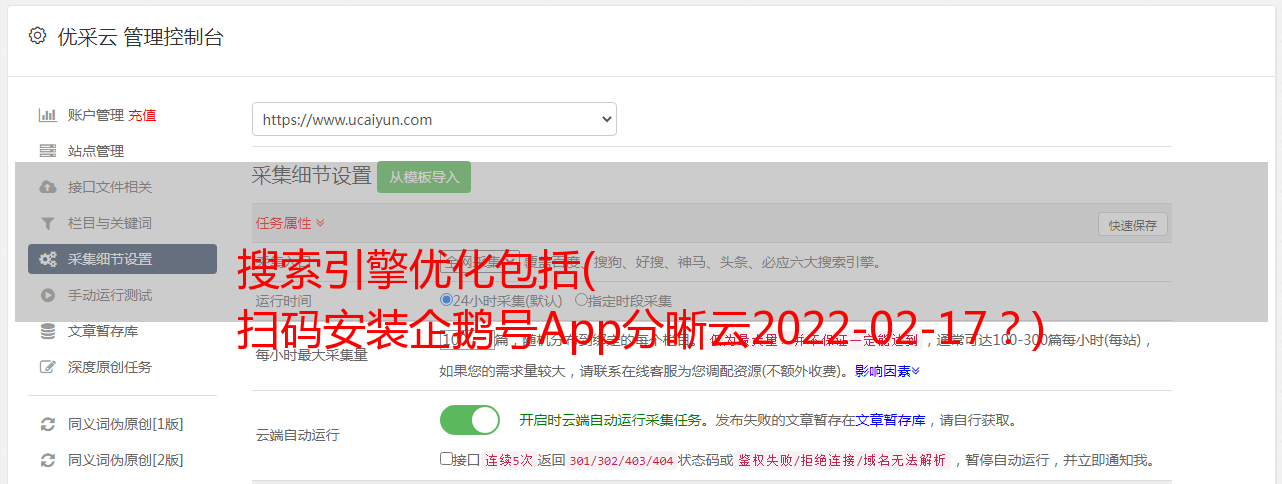The width and height of the screenshot is (1282, 484).
Task: Open 同义词伪原创[2版] in the sidebar
Action: (x=126, y=460)
